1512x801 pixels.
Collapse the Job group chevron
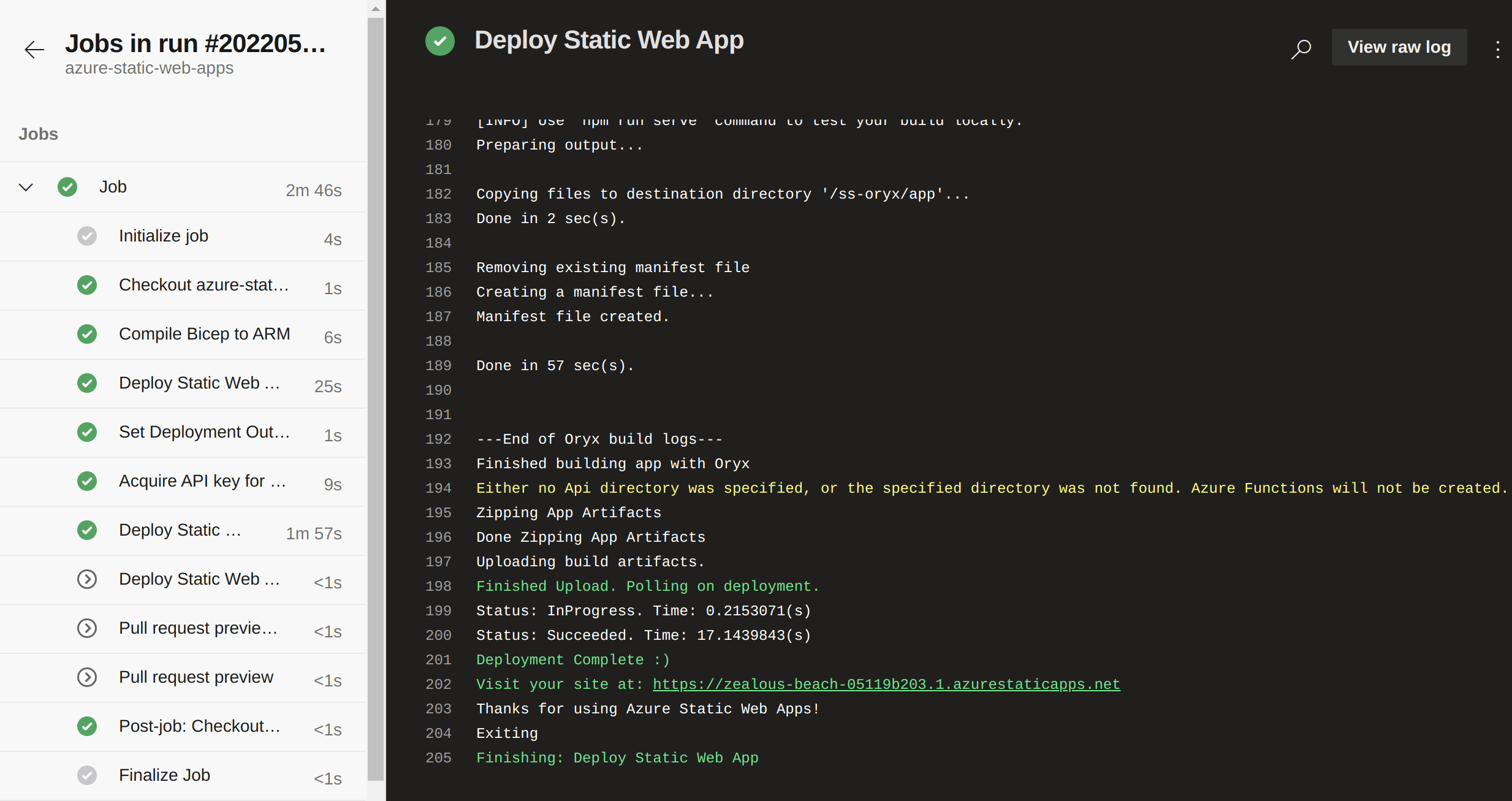(x=26, y=187)
